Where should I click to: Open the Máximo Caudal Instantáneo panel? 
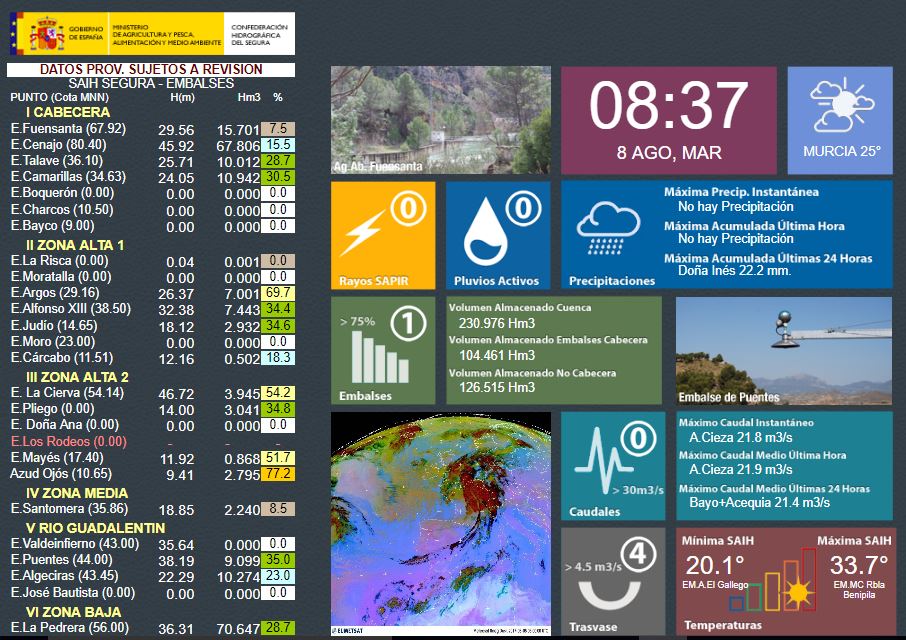click(x=784, y=466)
